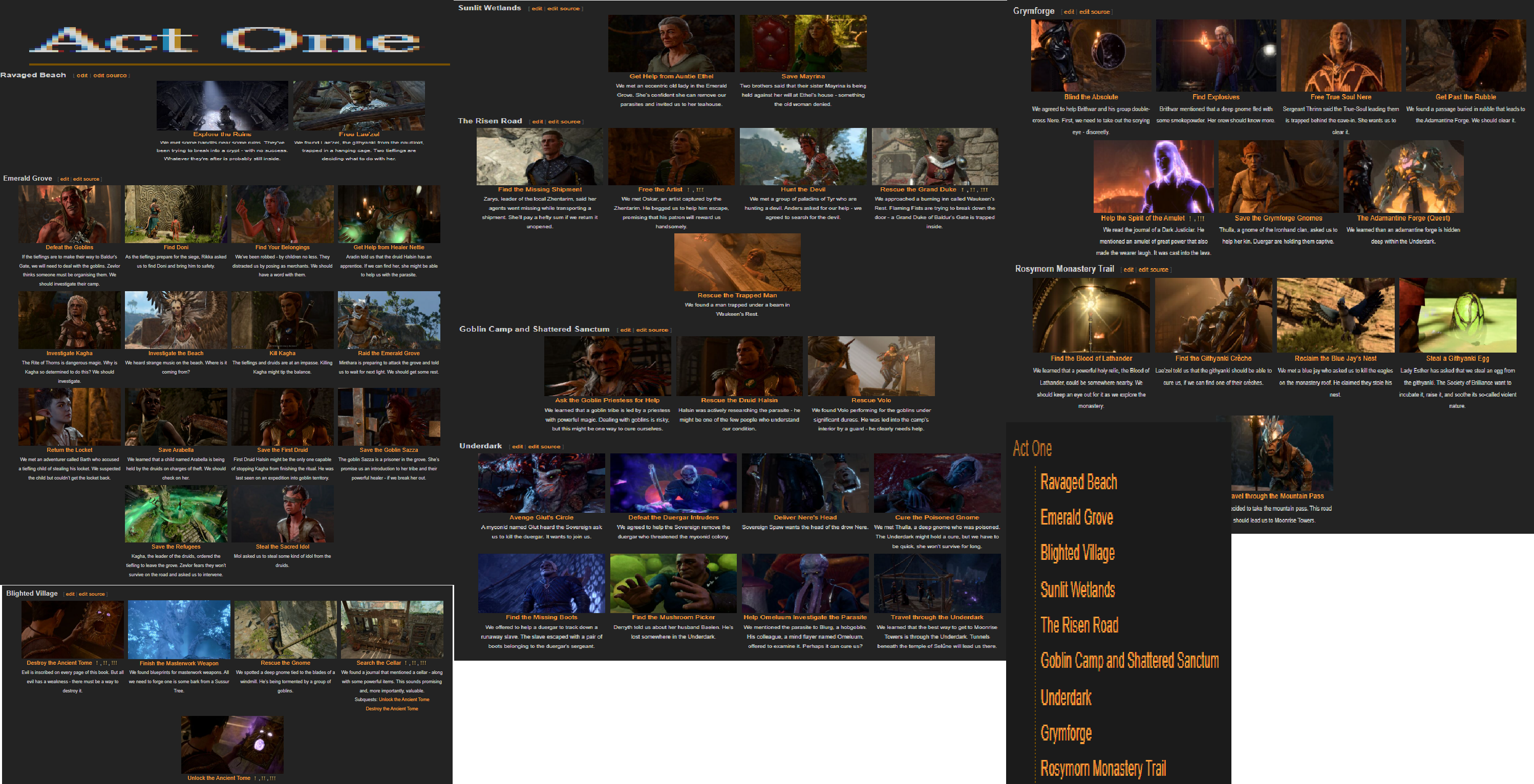Open "Ask the Goblin Priestess for Help"
The width and height of the screenshot is (1534, 784).
[607, 400]
